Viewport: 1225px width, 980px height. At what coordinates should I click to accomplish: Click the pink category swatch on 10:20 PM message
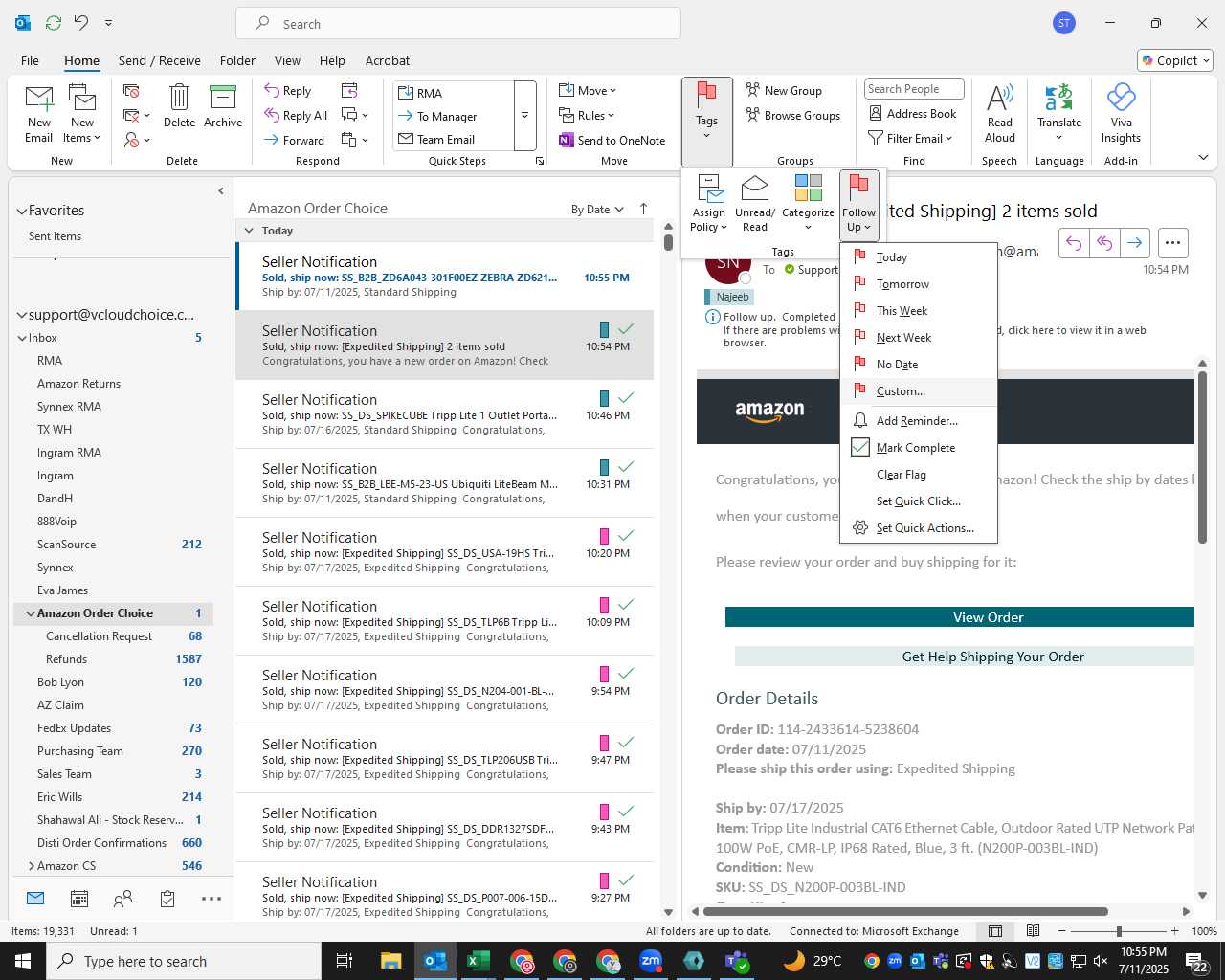click(x=604, y=536)
